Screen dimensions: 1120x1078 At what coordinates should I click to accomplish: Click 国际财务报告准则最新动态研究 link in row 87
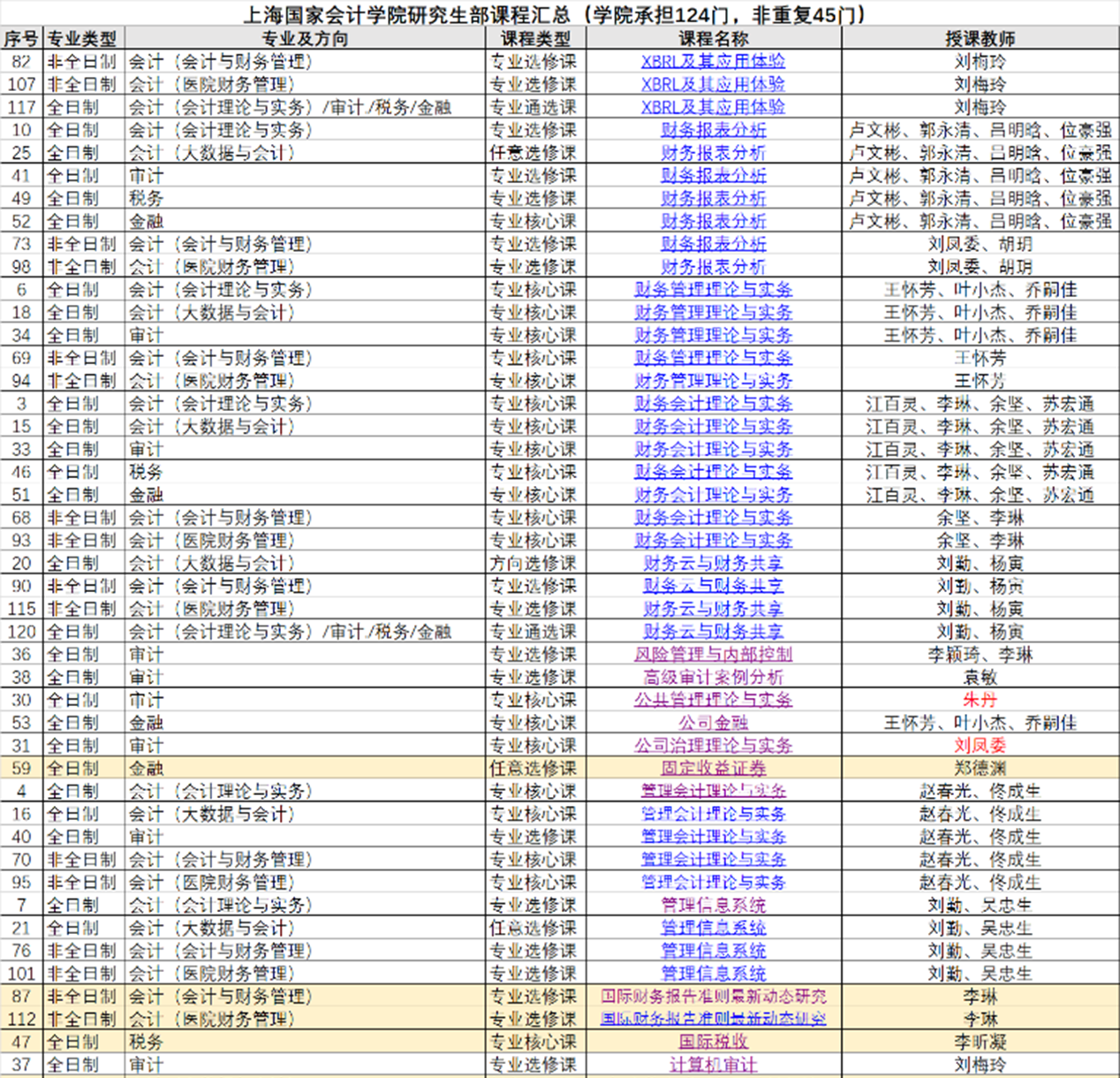(713, 997)
